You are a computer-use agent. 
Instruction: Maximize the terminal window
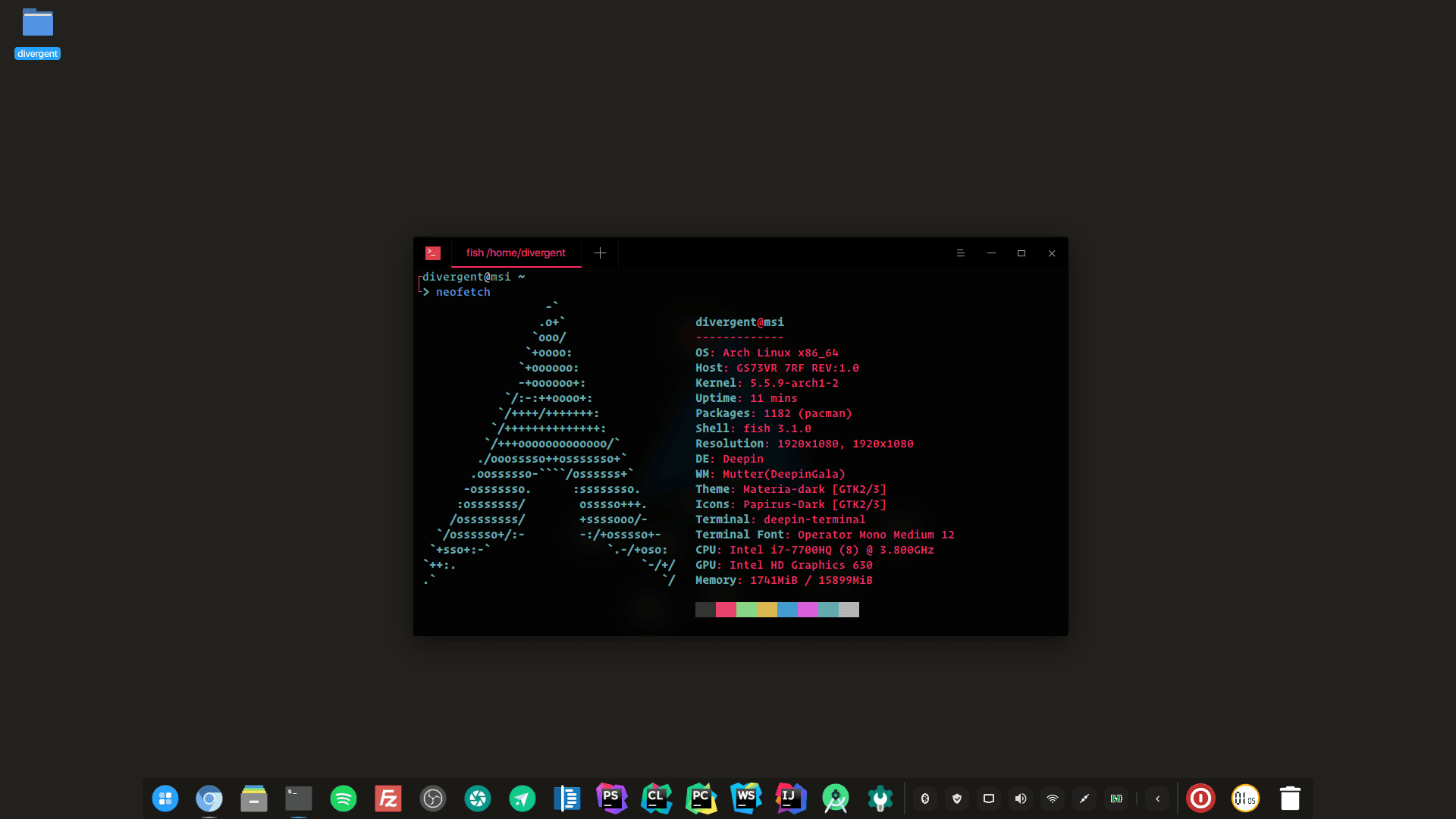pyautogui.click(x=1021, y=253)
